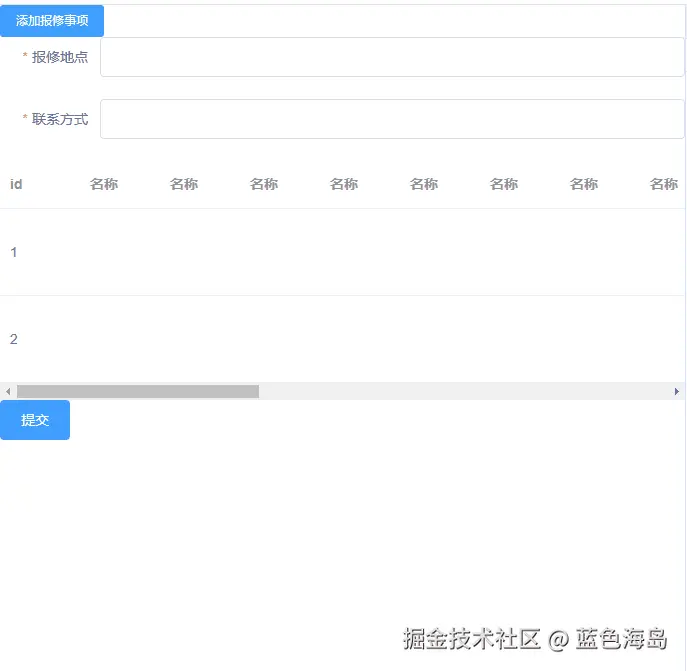The width and height of the screenshot is (687, 671).
Task: Focus the 联系方式 input field
Action: click(392, 119)
